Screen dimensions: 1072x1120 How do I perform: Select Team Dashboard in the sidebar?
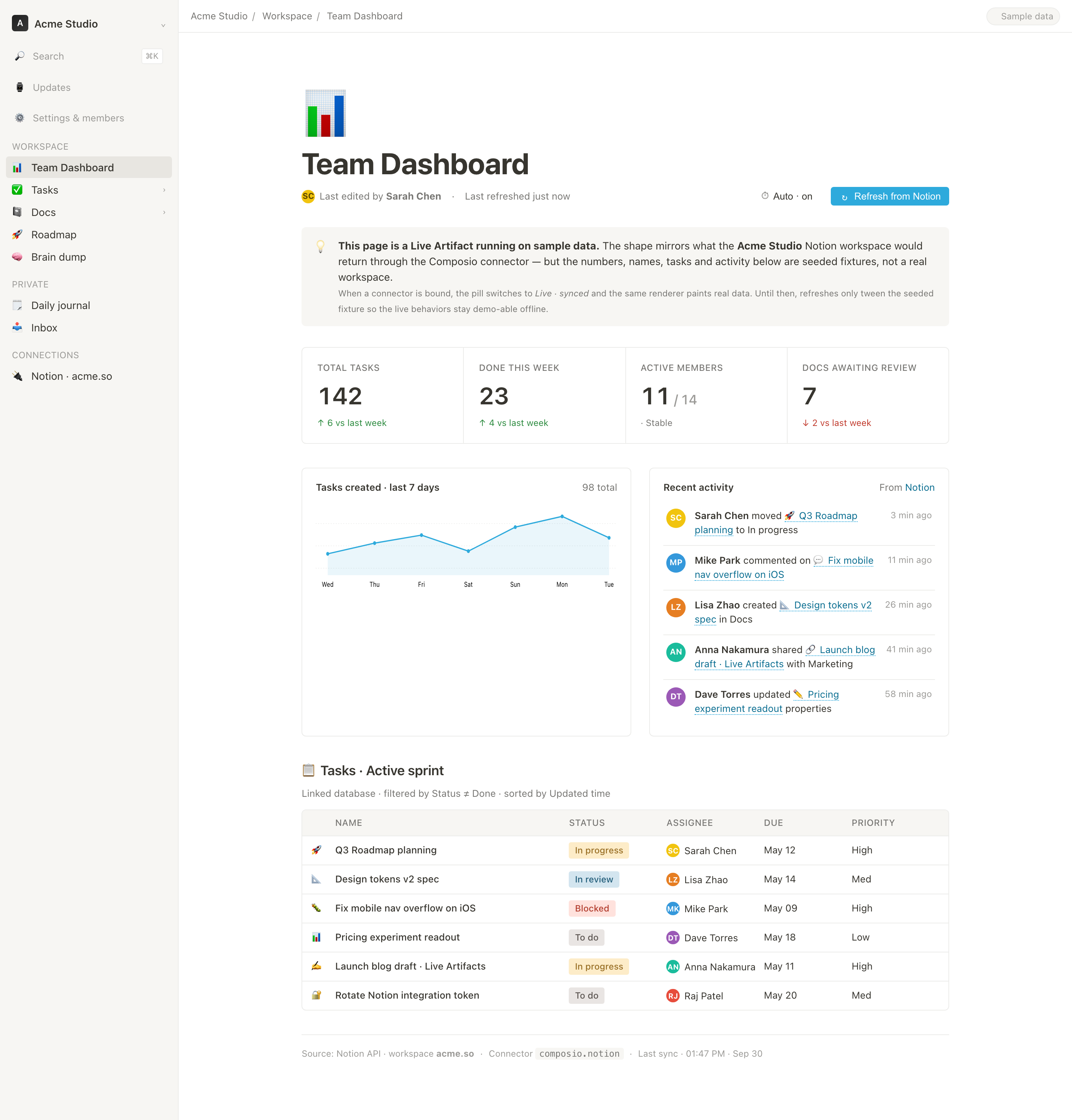point(89,168)
